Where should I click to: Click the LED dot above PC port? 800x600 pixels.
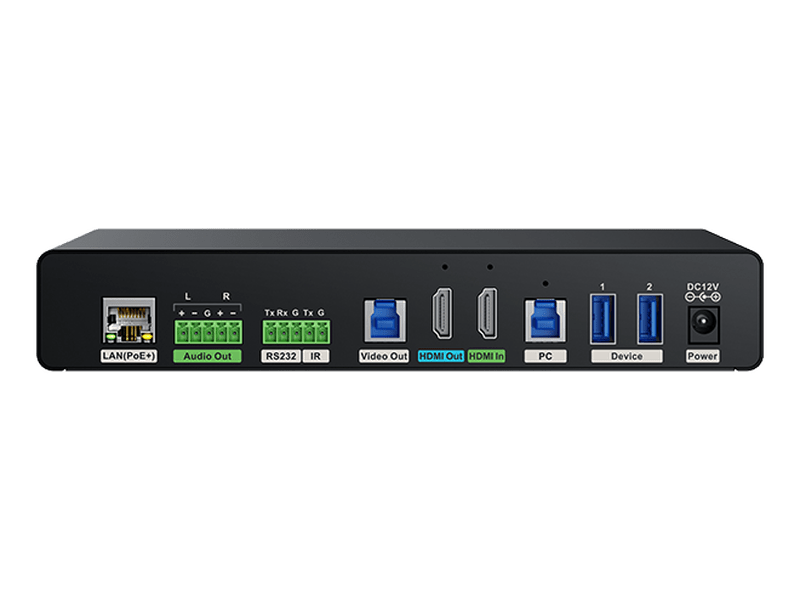[x=545, y=283]
